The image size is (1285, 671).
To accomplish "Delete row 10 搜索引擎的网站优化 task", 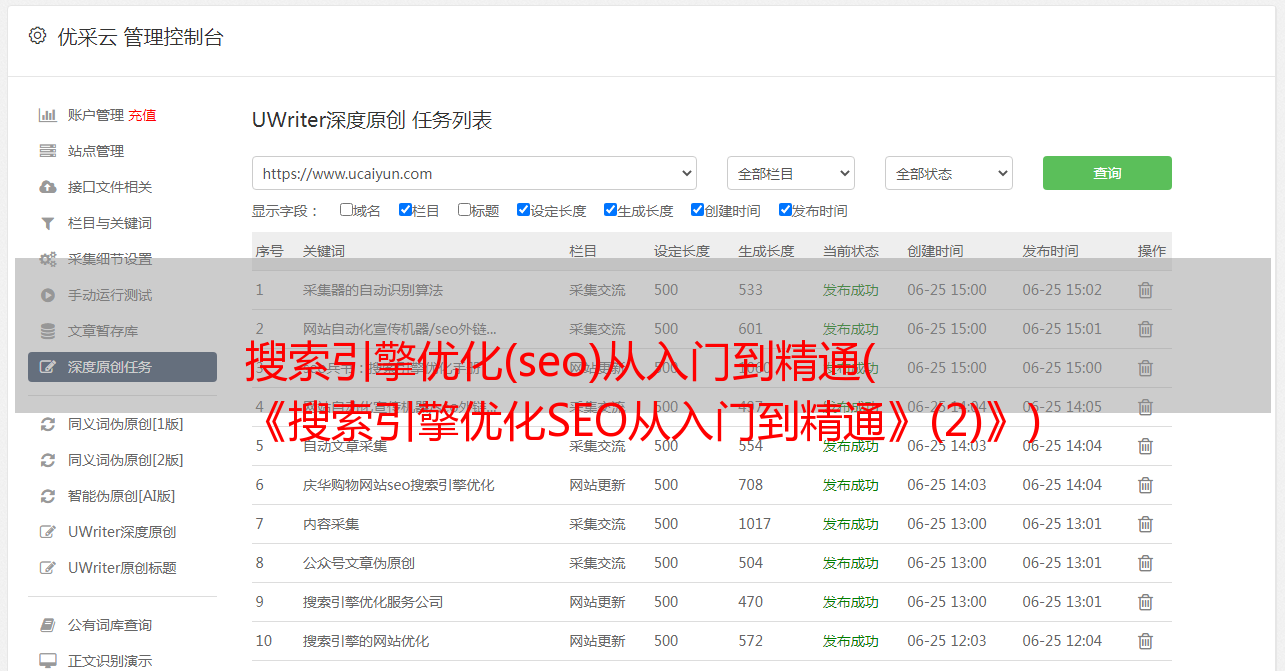I will pos(1145,641).
